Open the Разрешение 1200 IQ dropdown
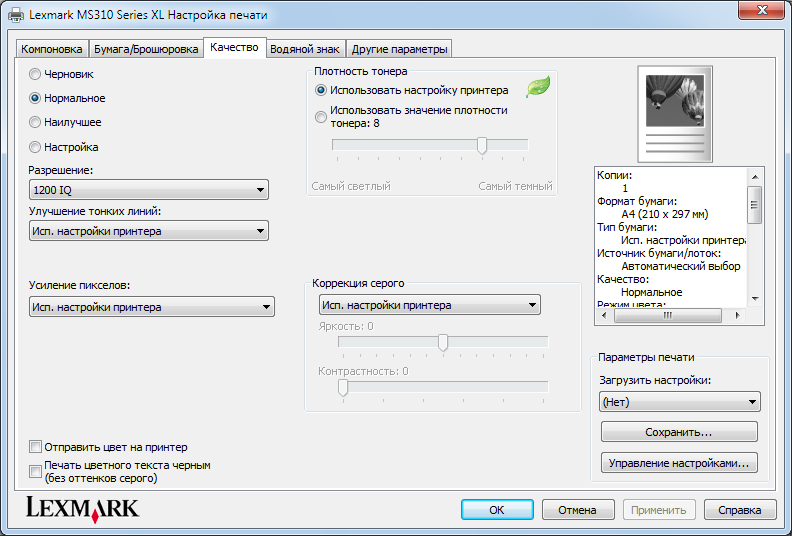The width and height of the screenshot is (792, 536). click(x=148, y=190)
